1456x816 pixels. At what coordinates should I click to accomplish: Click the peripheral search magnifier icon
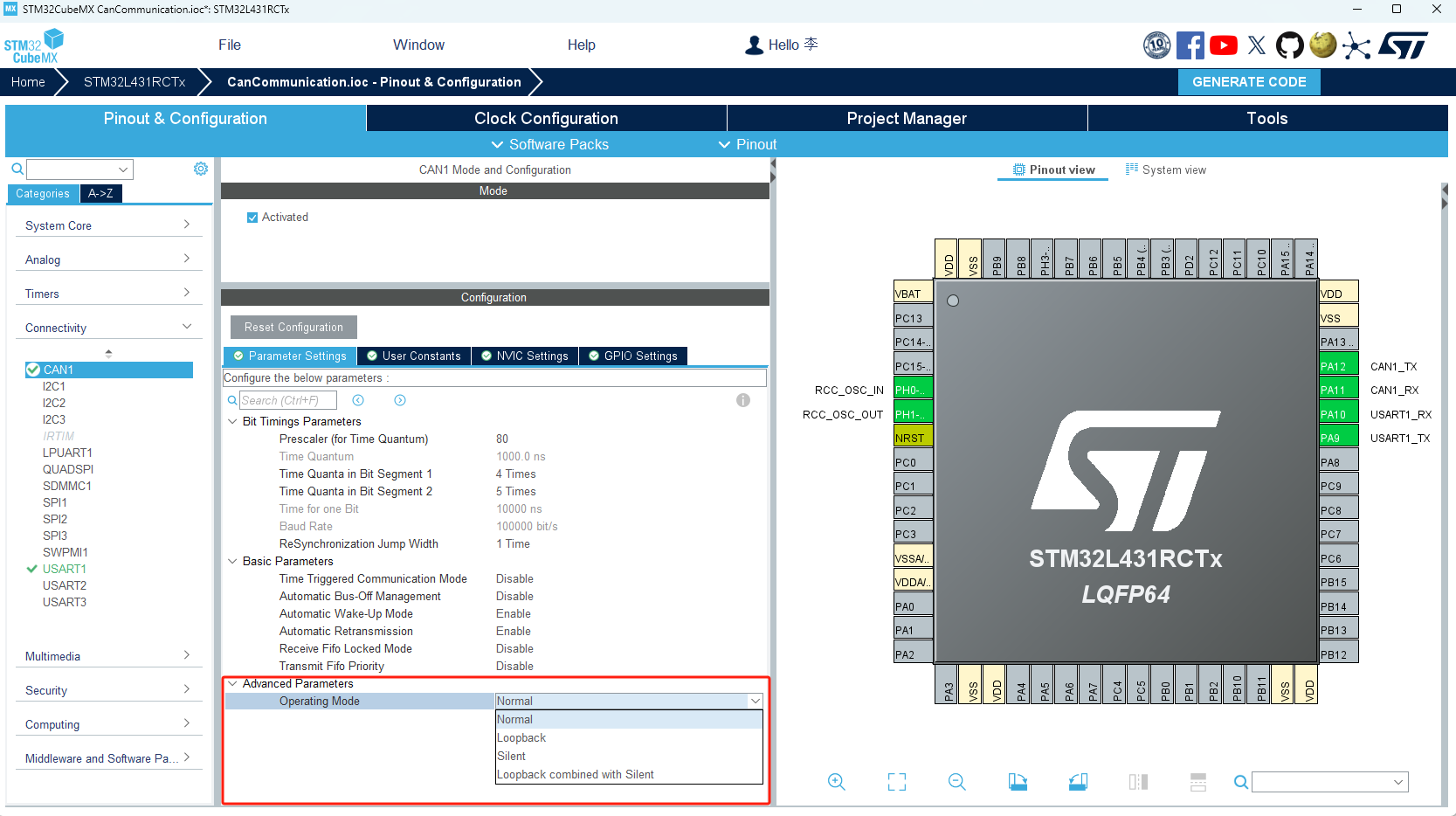[x=17, y=169]
